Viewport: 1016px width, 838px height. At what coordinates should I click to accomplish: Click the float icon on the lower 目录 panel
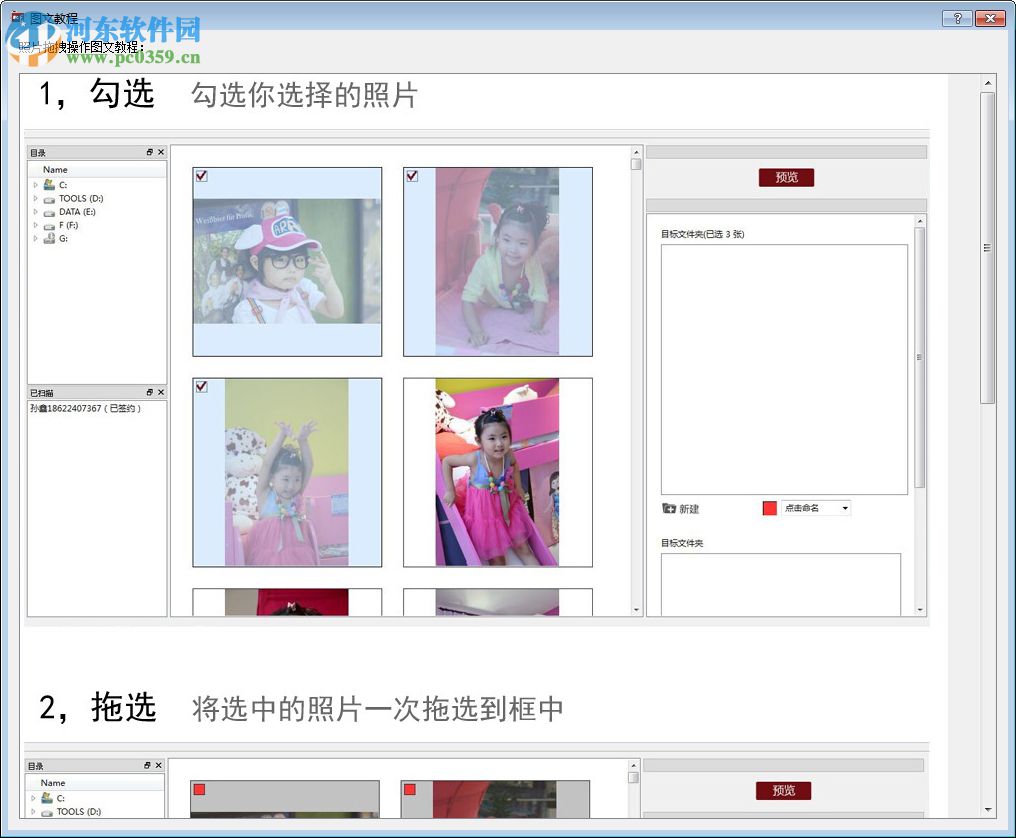point(149,765)
